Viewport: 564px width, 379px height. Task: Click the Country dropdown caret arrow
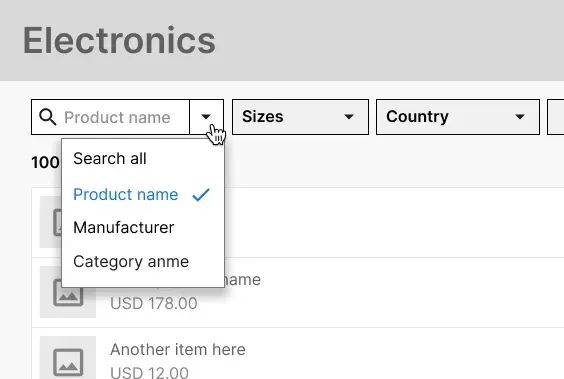click(x=520, y=117)
